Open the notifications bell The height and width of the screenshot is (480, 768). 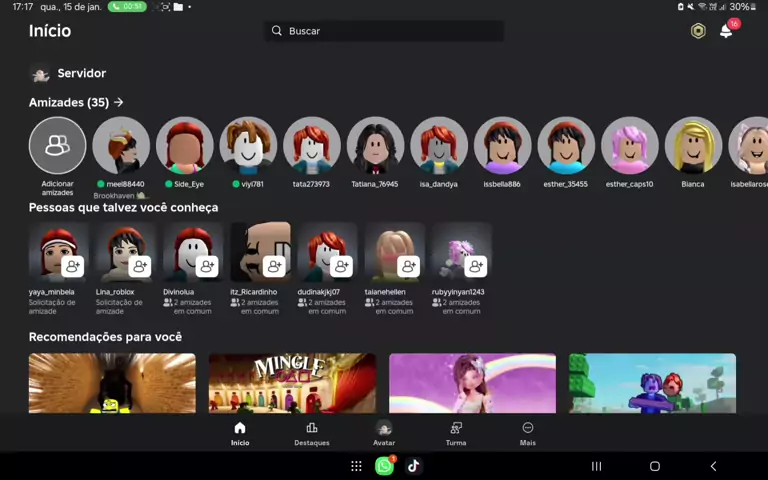tap(726, 31)
